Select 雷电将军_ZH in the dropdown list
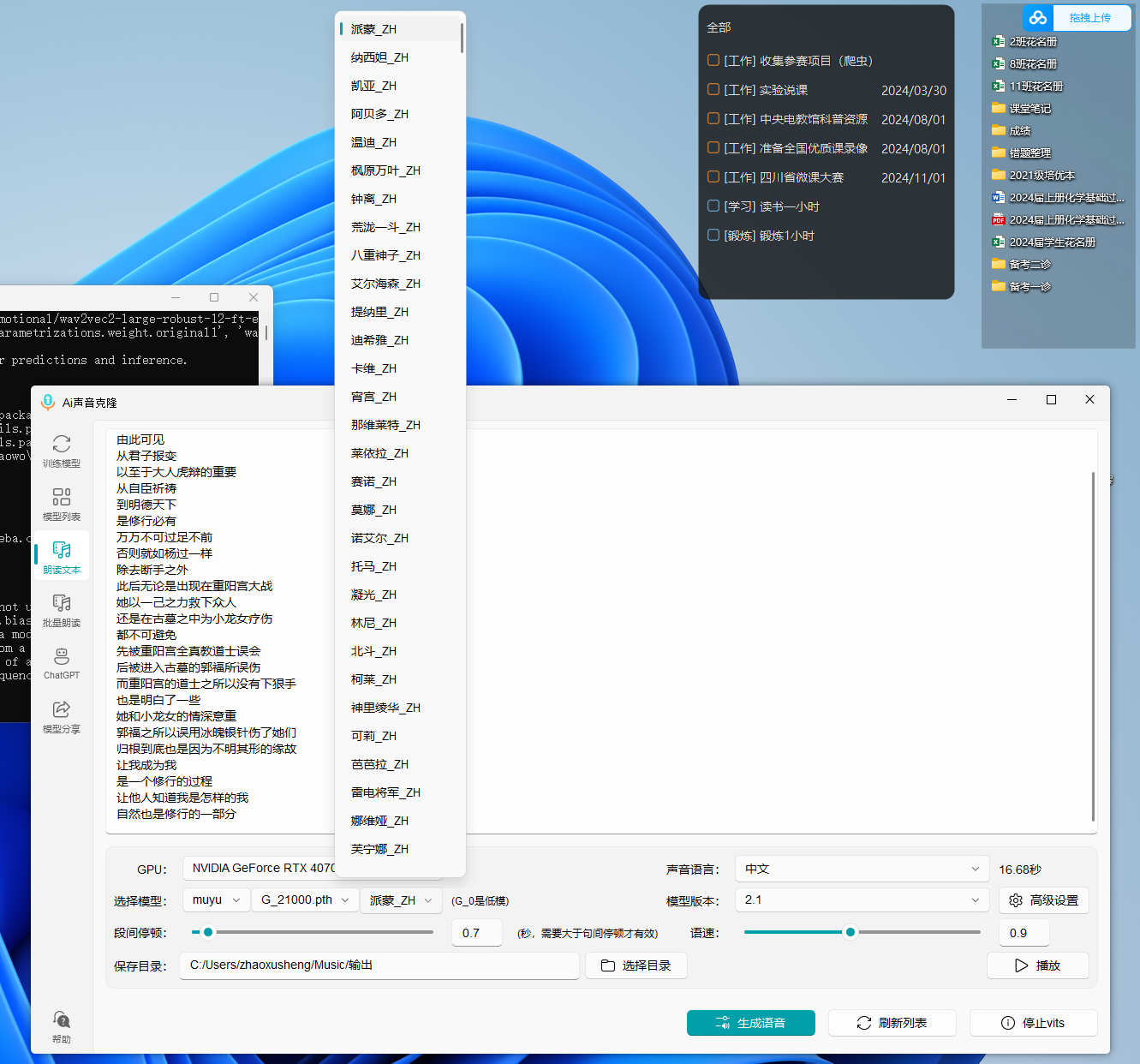1140x1064 pixels. pyautogui.click(x=385, y=792)
